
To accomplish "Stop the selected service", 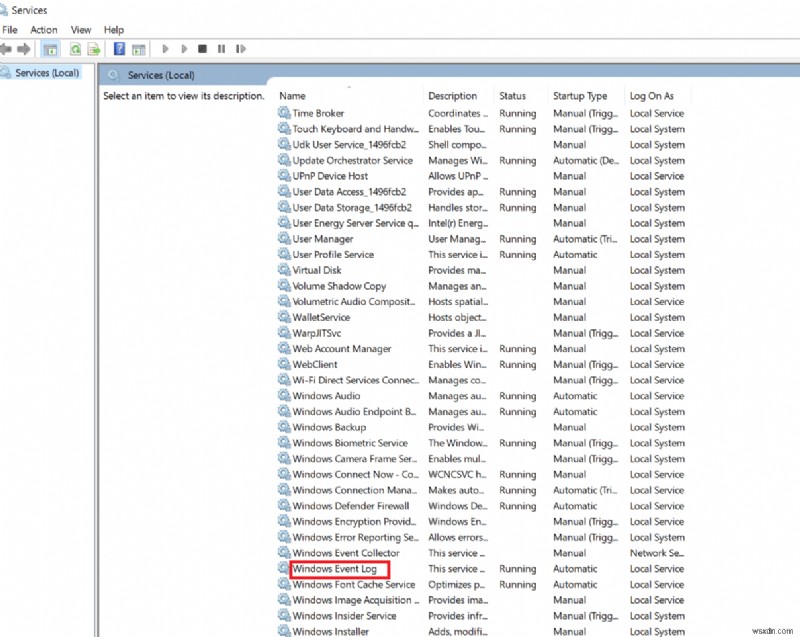I will click(x=203, y=48).
